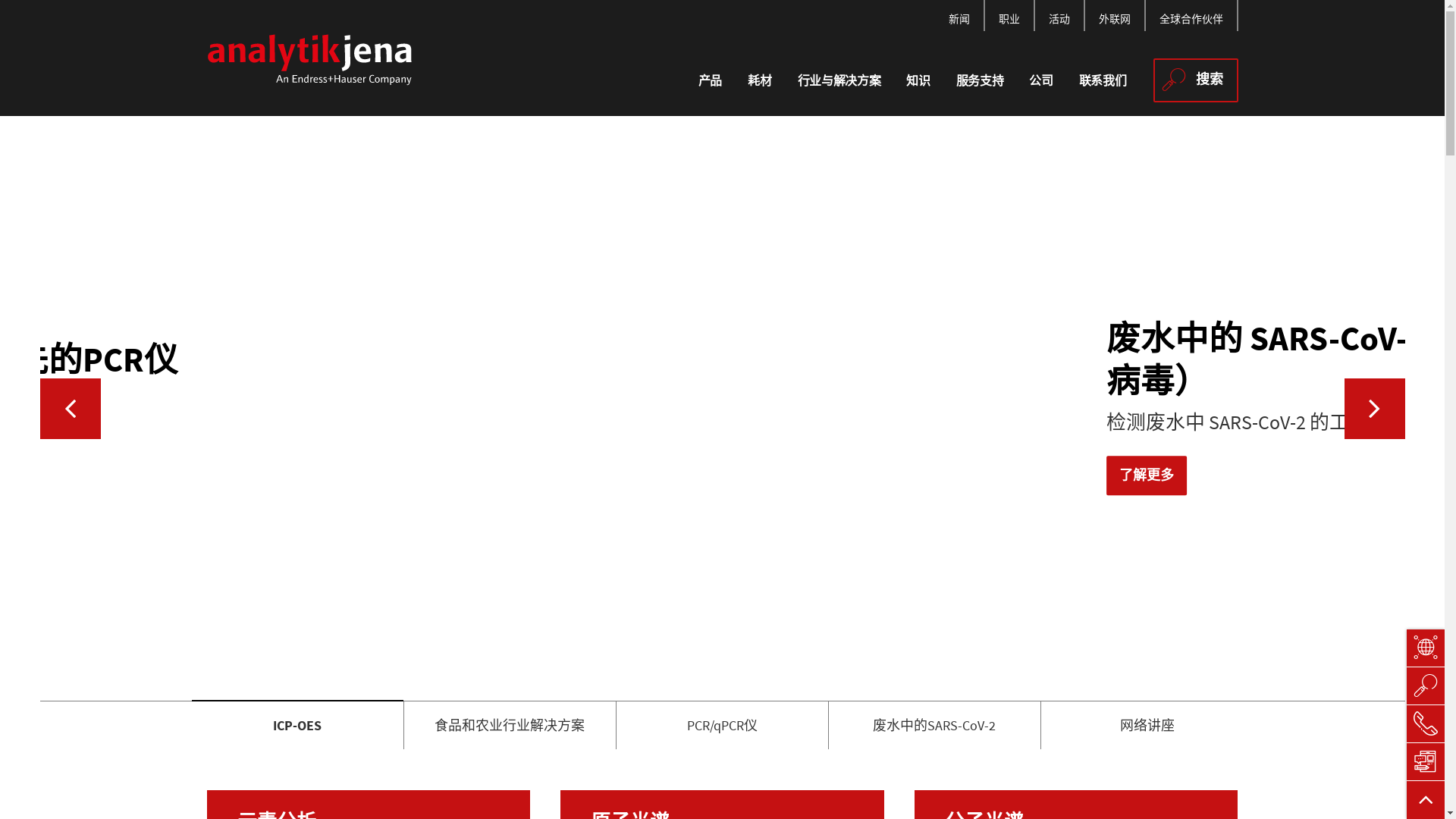
Task: Open the globe language sidebar icon
Action: [x=1425, y=648]
